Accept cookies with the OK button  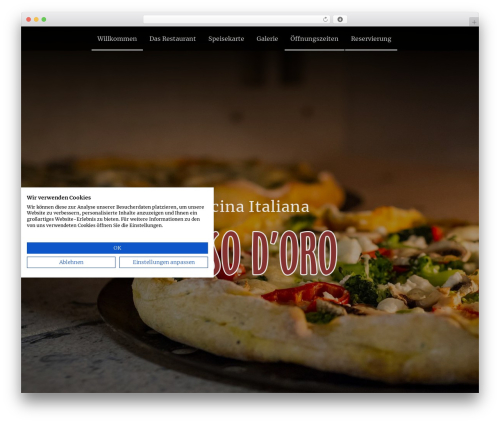coord(117,248)
